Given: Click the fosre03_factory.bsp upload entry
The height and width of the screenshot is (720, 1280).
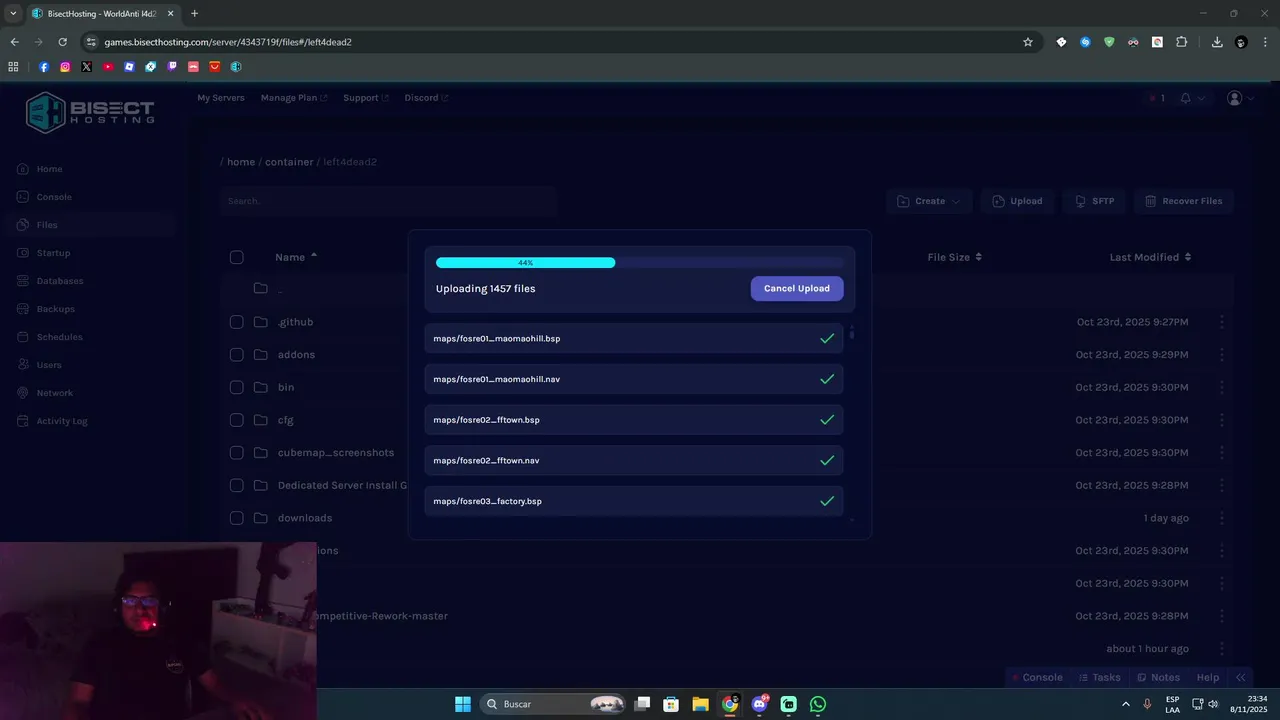Looking at the screenshot, I should point(633,501).
